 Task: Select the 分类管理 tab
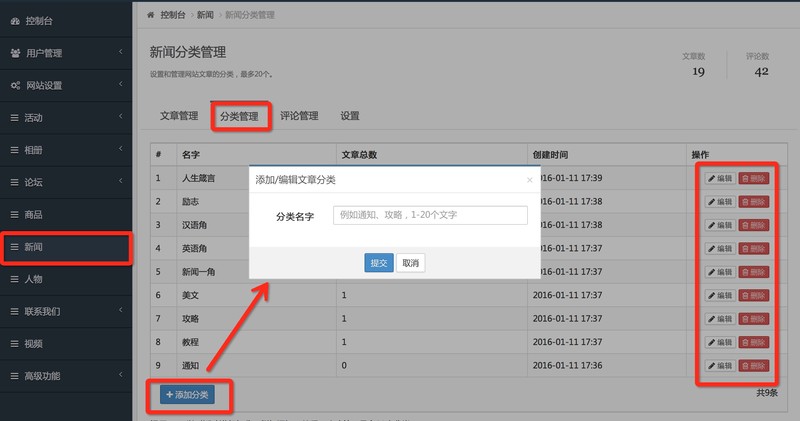pos(239,116)
